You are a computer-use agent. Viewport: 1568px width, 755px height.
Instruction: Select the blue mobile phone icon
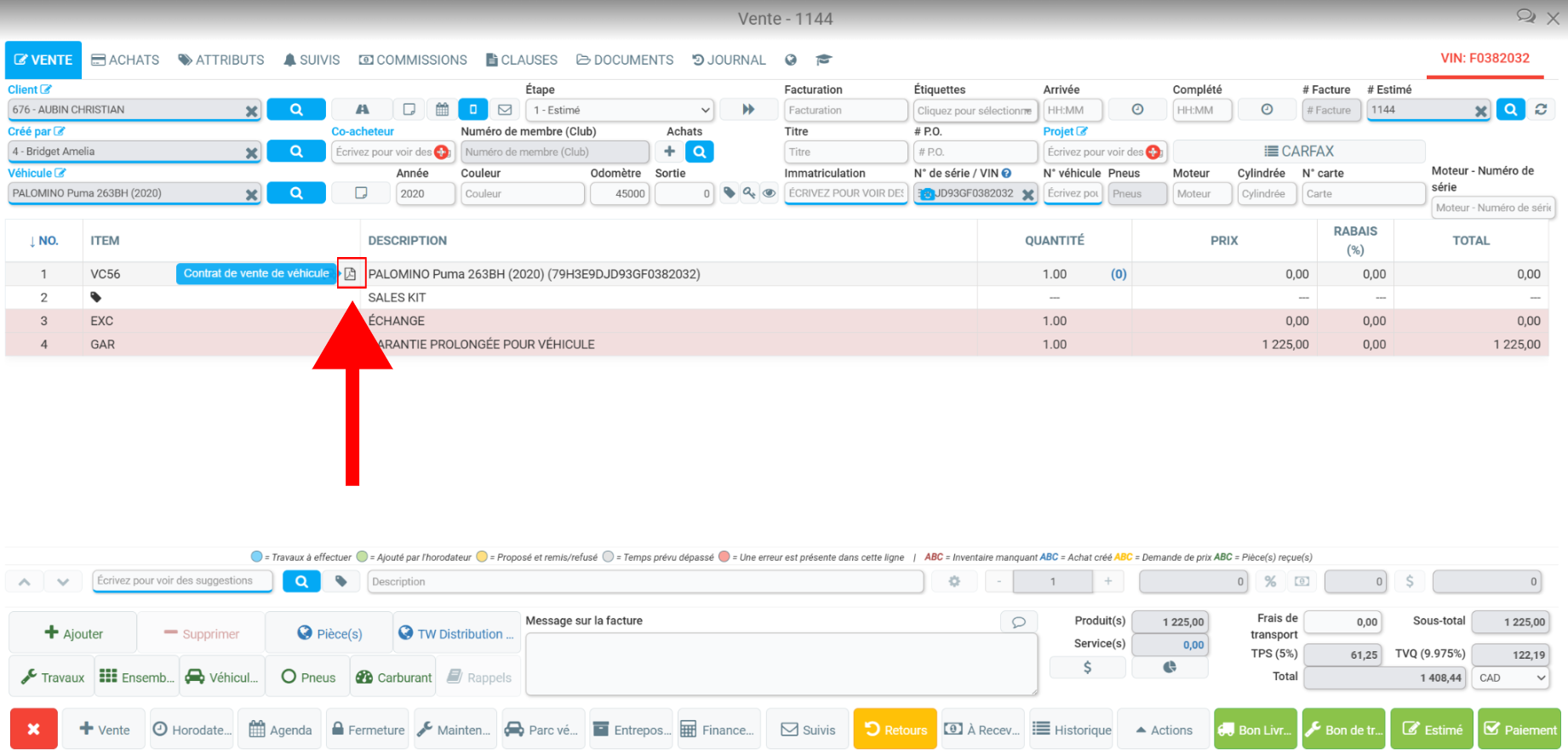click(473, 110)
